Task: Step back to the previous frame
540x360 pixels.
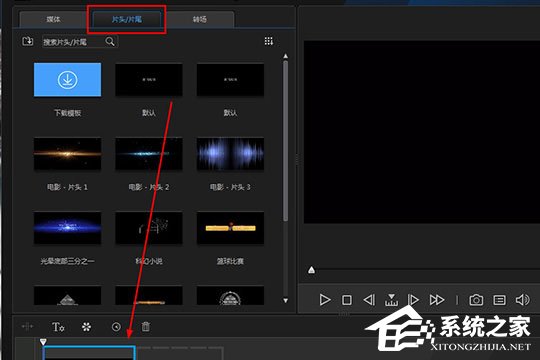Action: click(369, 300)
